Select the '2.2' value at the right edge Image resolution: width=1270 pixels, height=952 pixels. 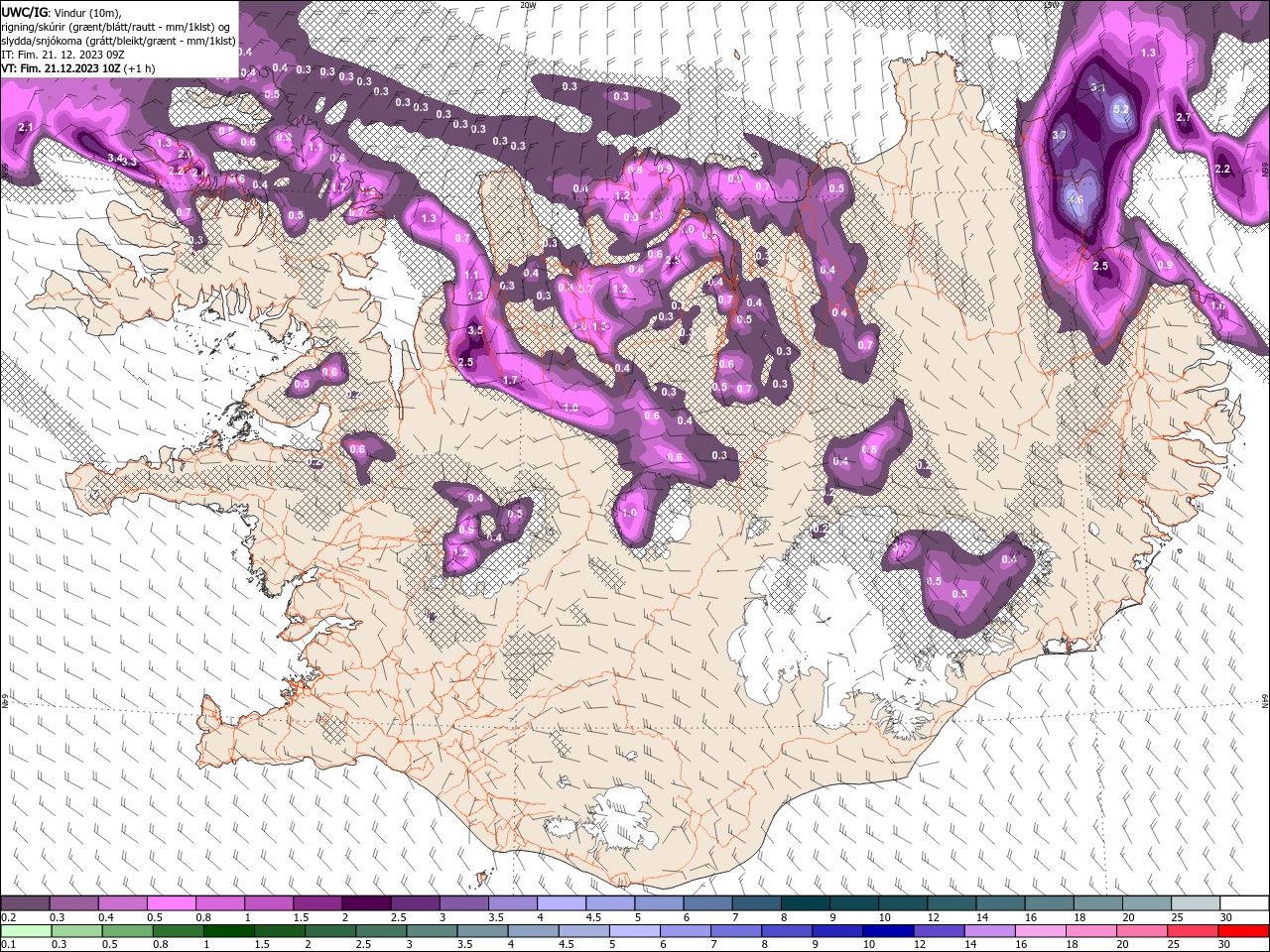[x=1222, y=170]
